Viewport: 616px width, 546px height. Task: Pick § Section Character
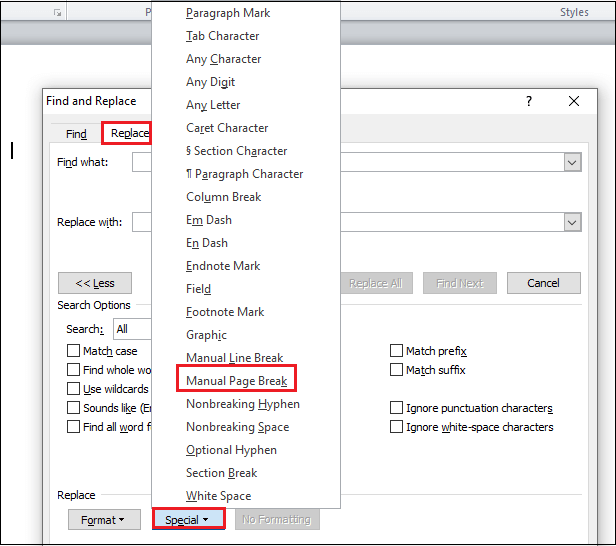pos(246,151)
